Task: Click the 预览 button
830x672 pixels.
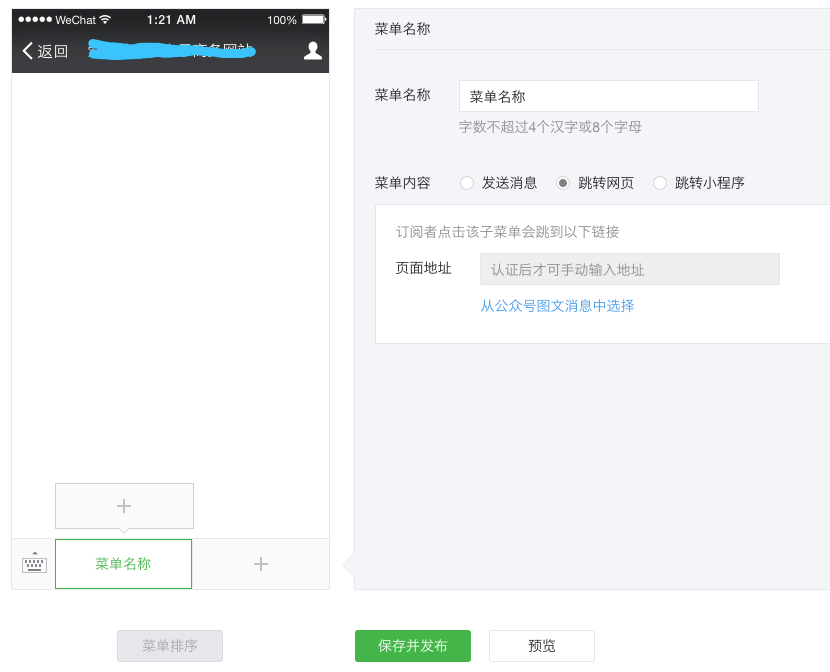Action: point(541,646)
